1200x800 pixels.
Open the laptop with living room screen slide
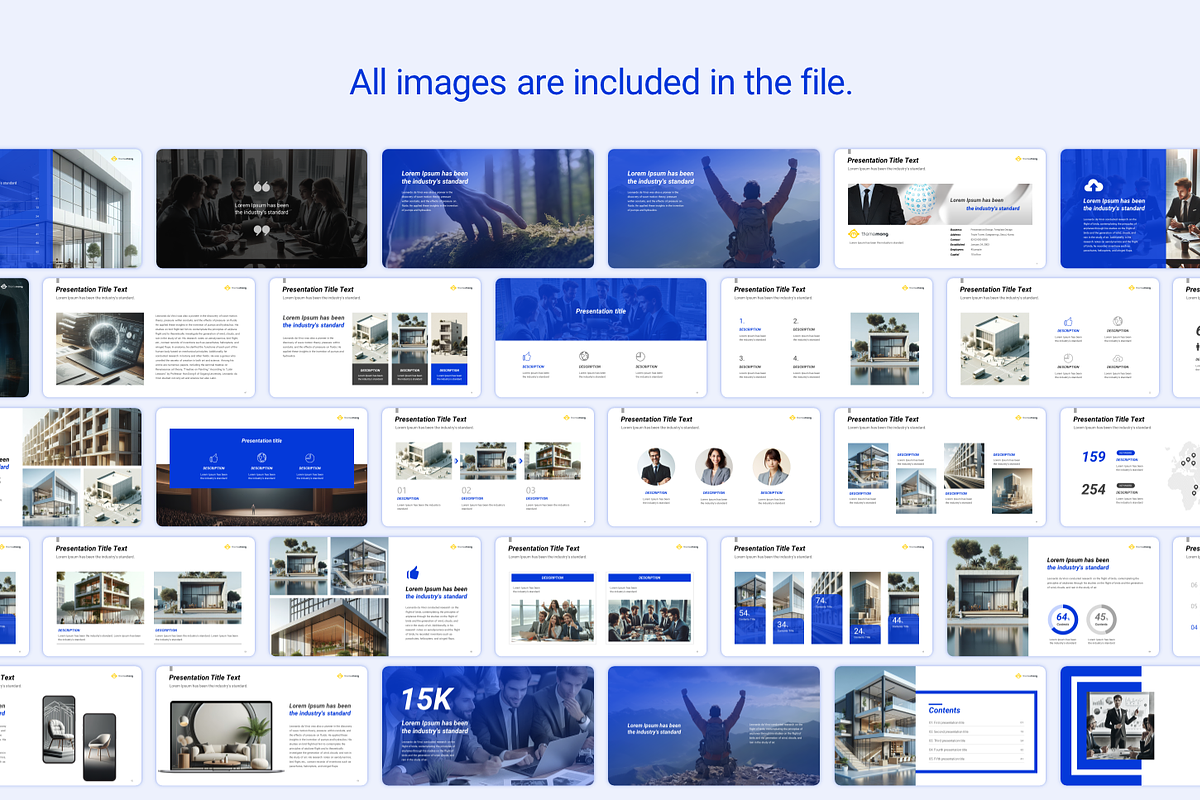(262, 725)
